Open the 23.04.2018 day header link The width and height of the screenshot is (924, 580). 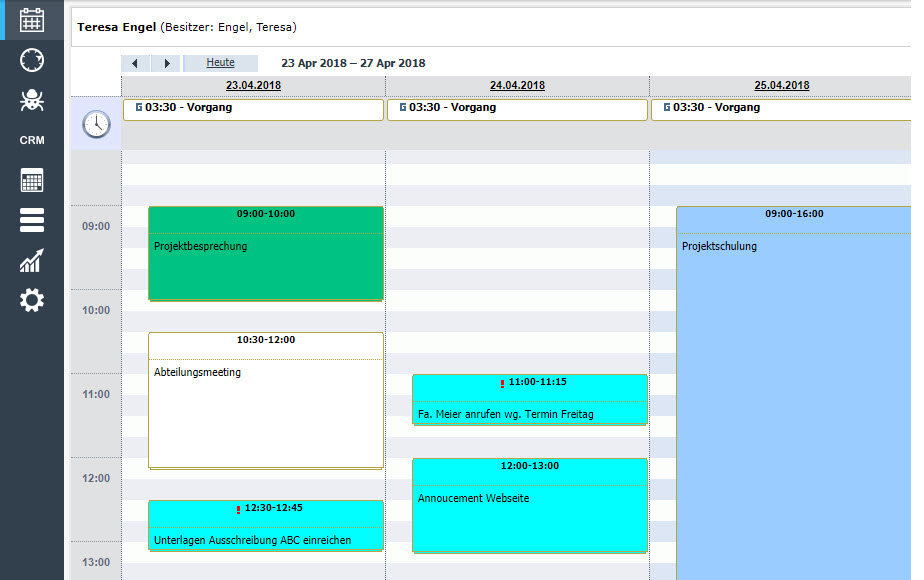(x=253, y=86)
